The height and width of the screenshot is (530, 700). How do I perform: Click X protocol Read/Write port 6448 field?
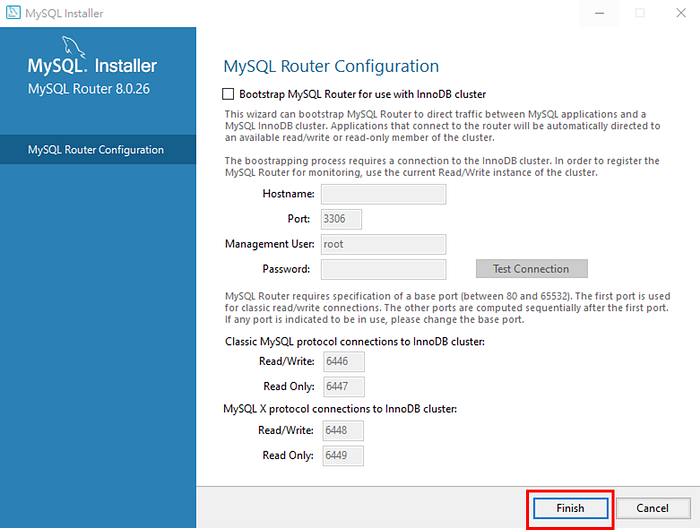343,430
